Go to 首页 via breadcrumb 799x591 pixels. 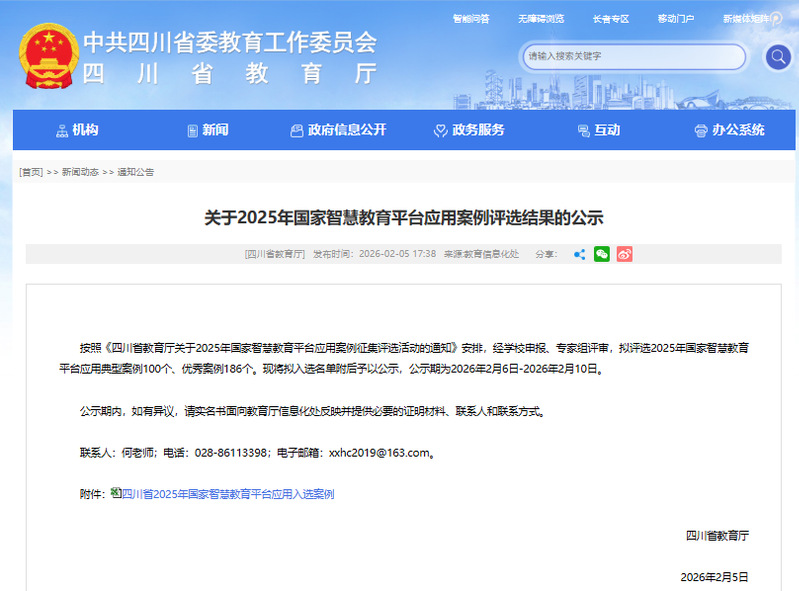pos(31,172)
